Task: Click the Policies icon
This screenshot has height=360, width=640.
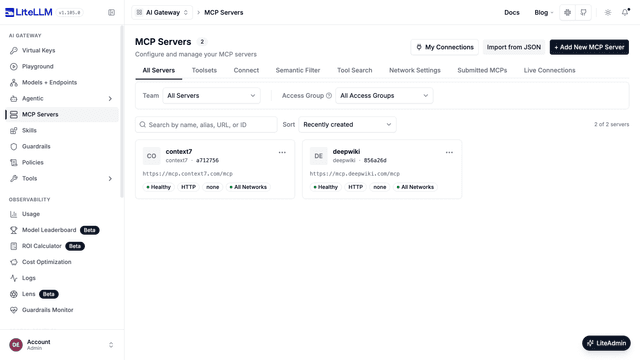Action: coord(14,162)
